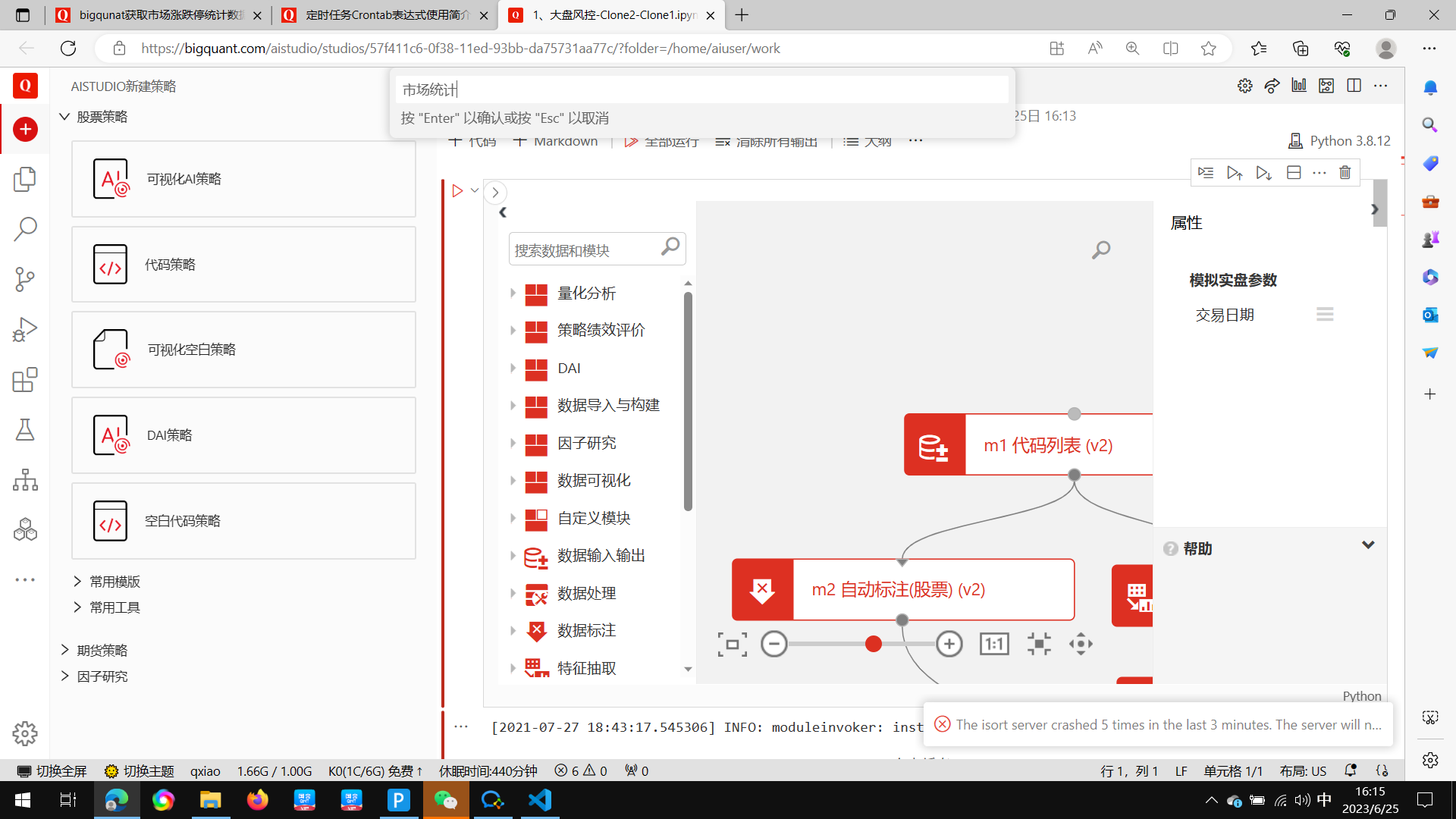The width and height of the screenshot is (1456, 819).
Task: Collapse the 股票策略 section
Action: pyautogui.click(x=65, y=117)
